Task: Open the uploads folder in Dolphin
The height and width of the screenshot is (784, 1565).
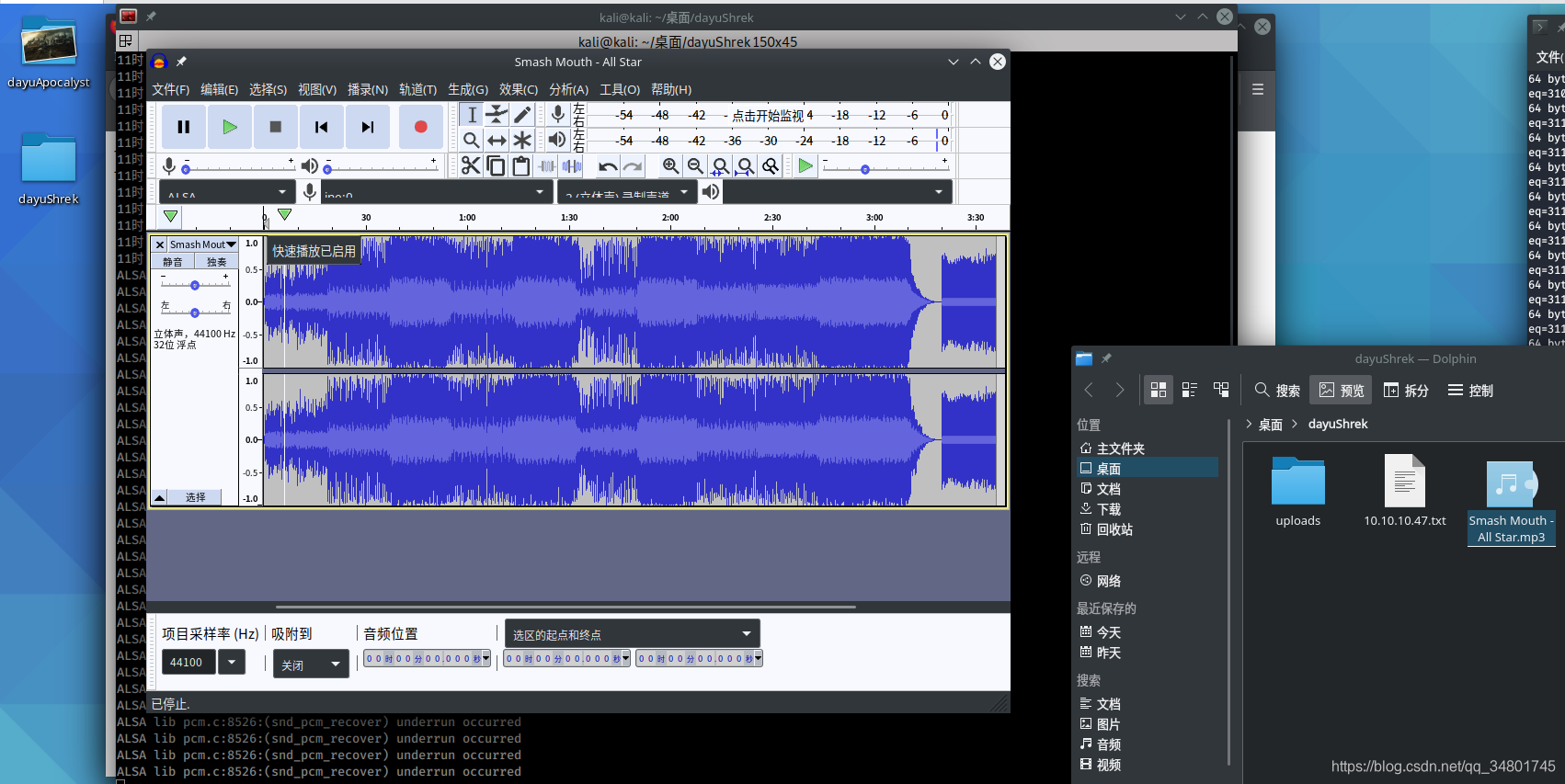Action: [1297, 493]
